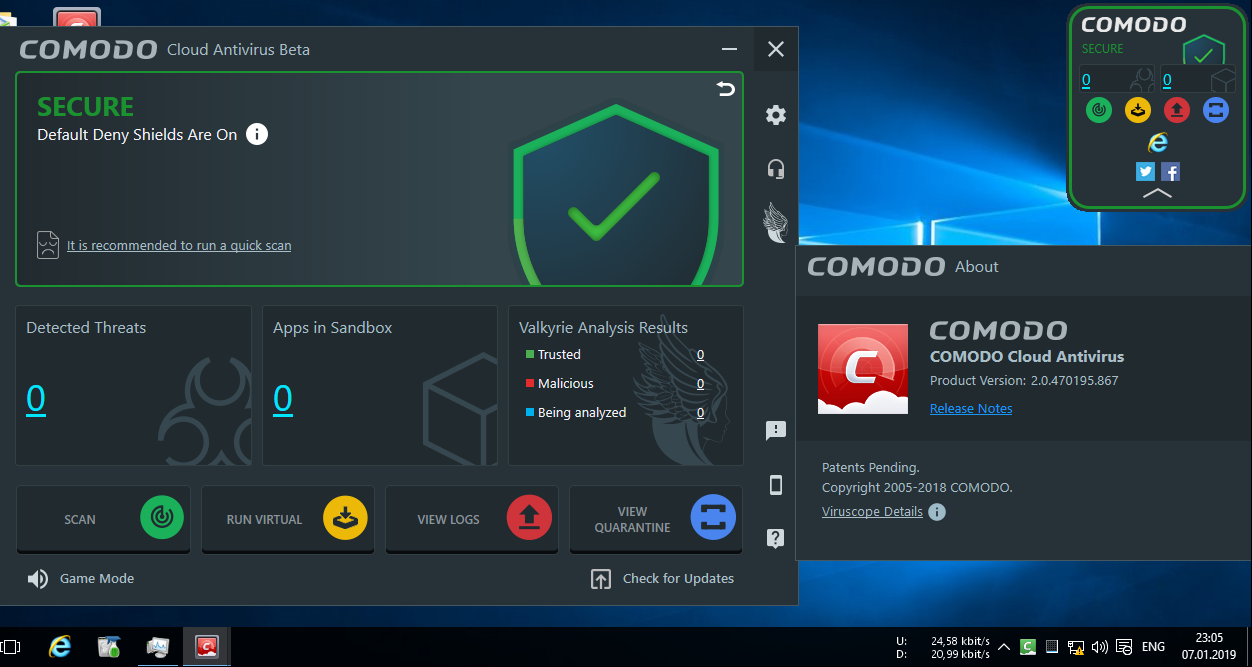Click the taskbar clock showing 23:05
1252x667 pixels.
[x=1209, y=647]
